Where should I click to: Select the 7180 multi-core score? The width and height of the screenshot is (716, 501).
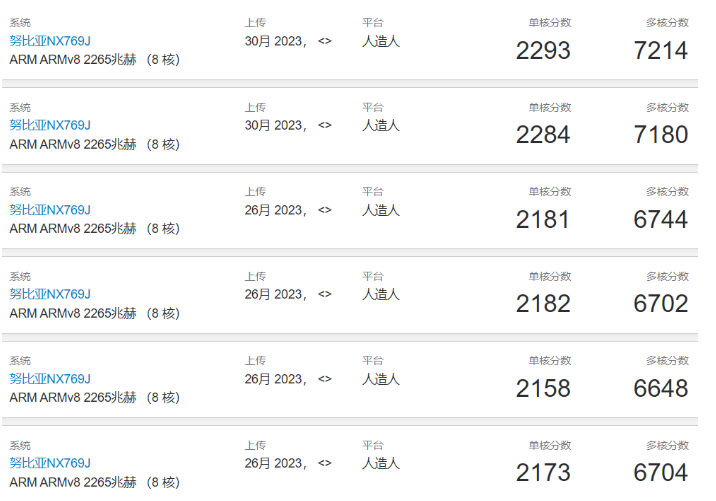click(661, 135)
